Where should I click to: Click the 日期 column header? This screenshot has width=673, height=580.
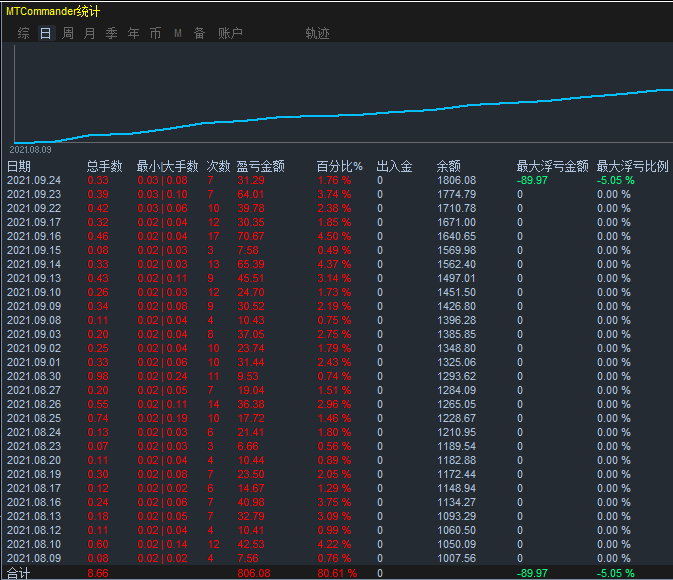19,167
